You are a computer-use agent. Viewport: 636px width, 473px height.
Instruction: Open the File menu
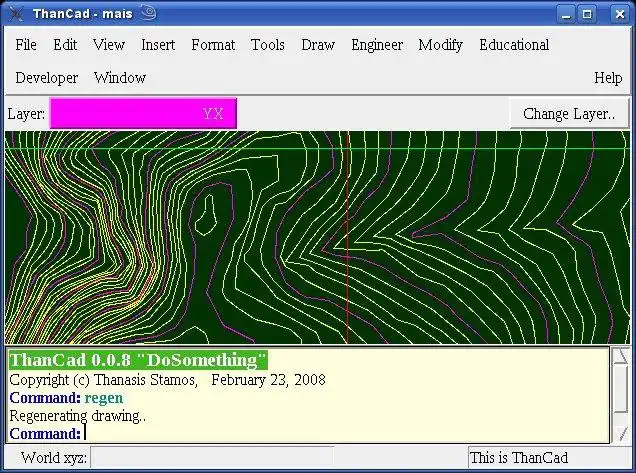click(x=26, y=45)
